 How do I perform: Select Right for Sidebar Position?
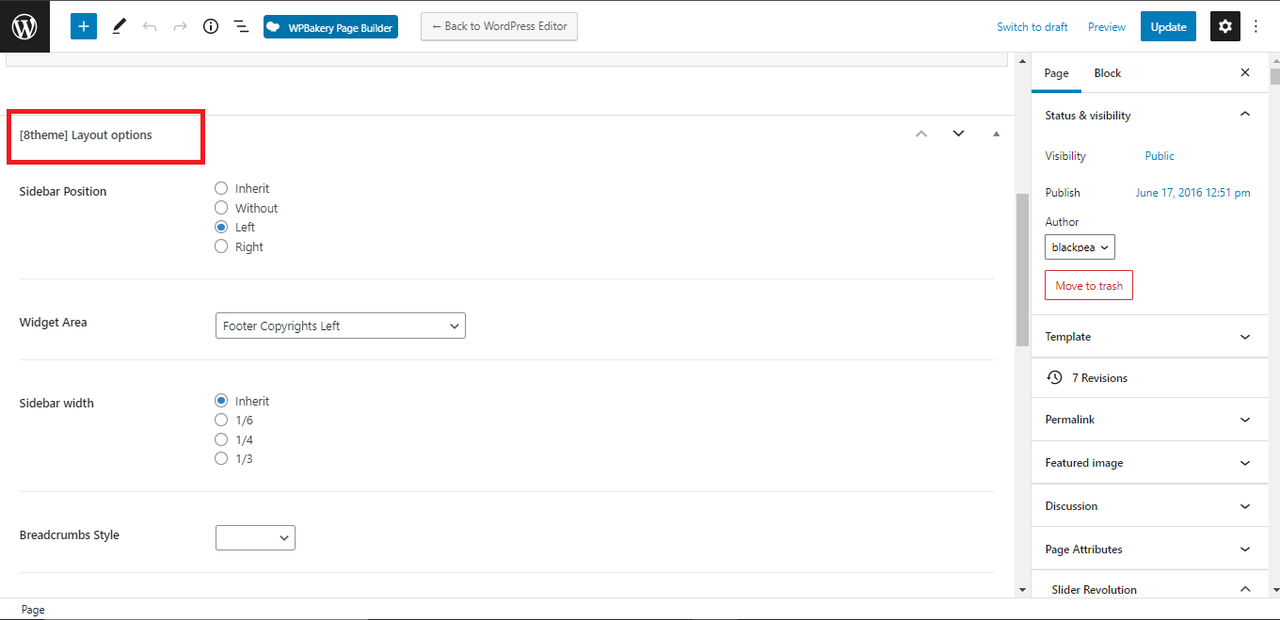222,247
